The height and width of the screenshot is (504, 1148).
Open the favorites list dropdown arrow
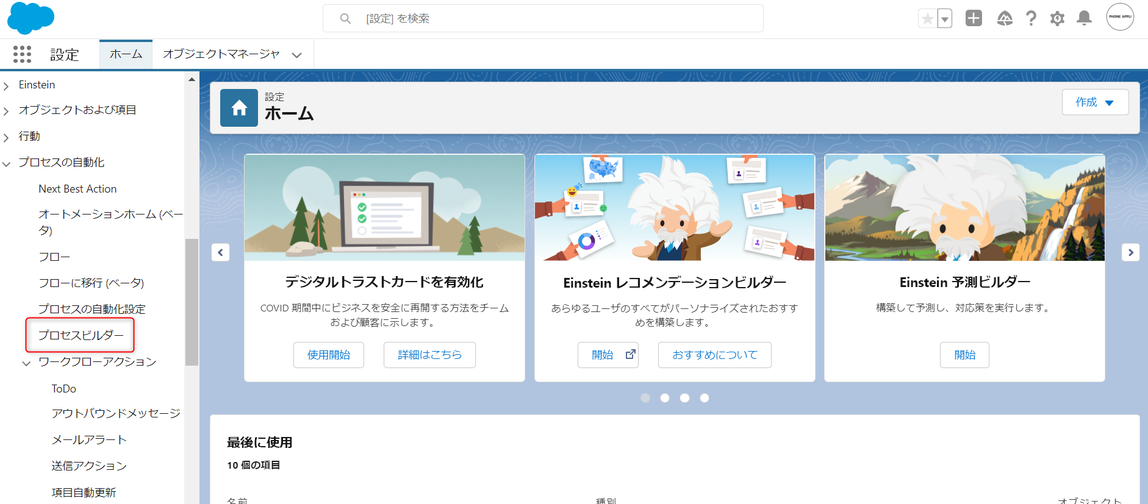tap(944, 19)
